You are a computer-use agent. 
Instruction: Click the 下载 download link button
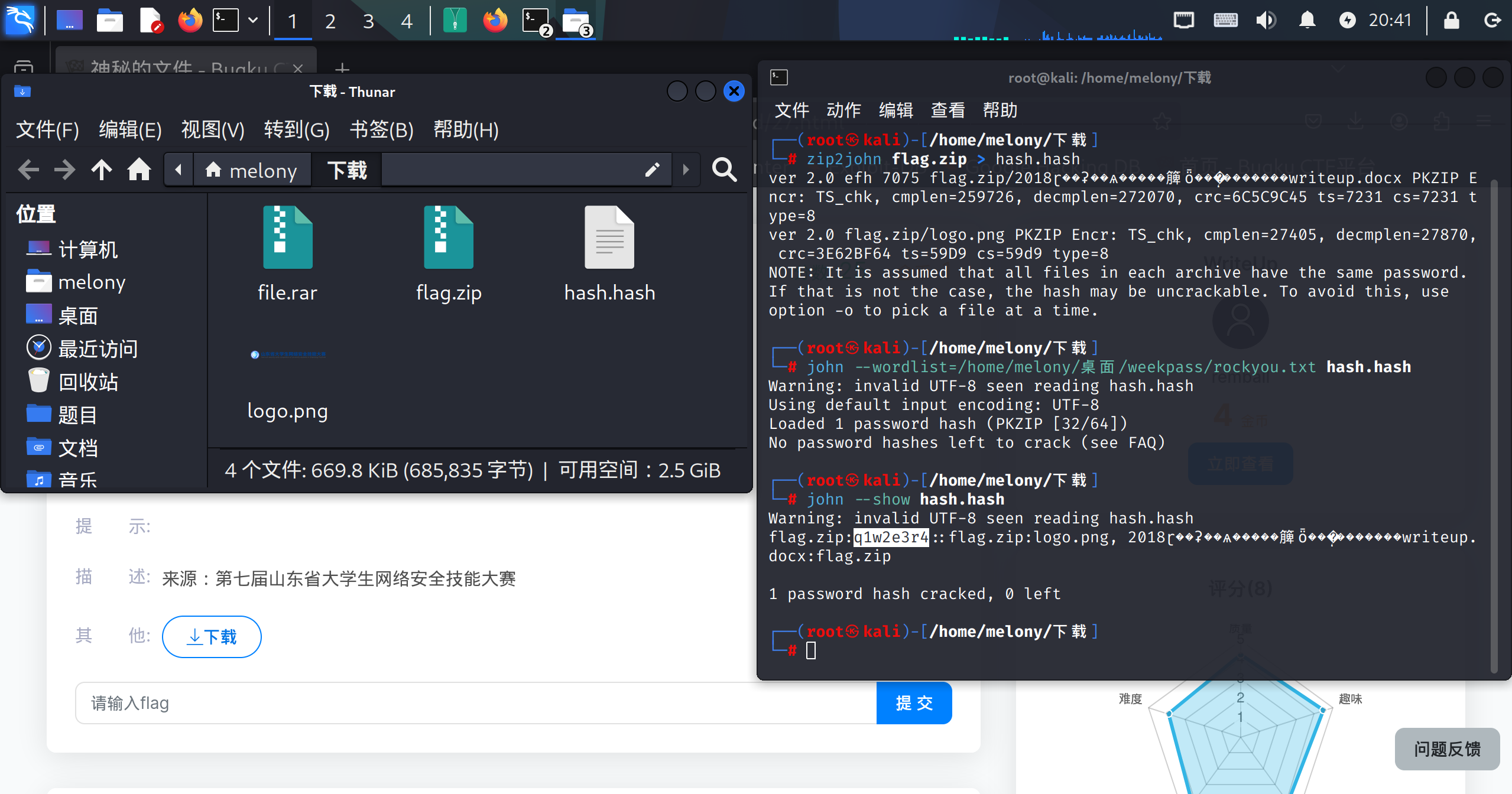pos(212,636)
